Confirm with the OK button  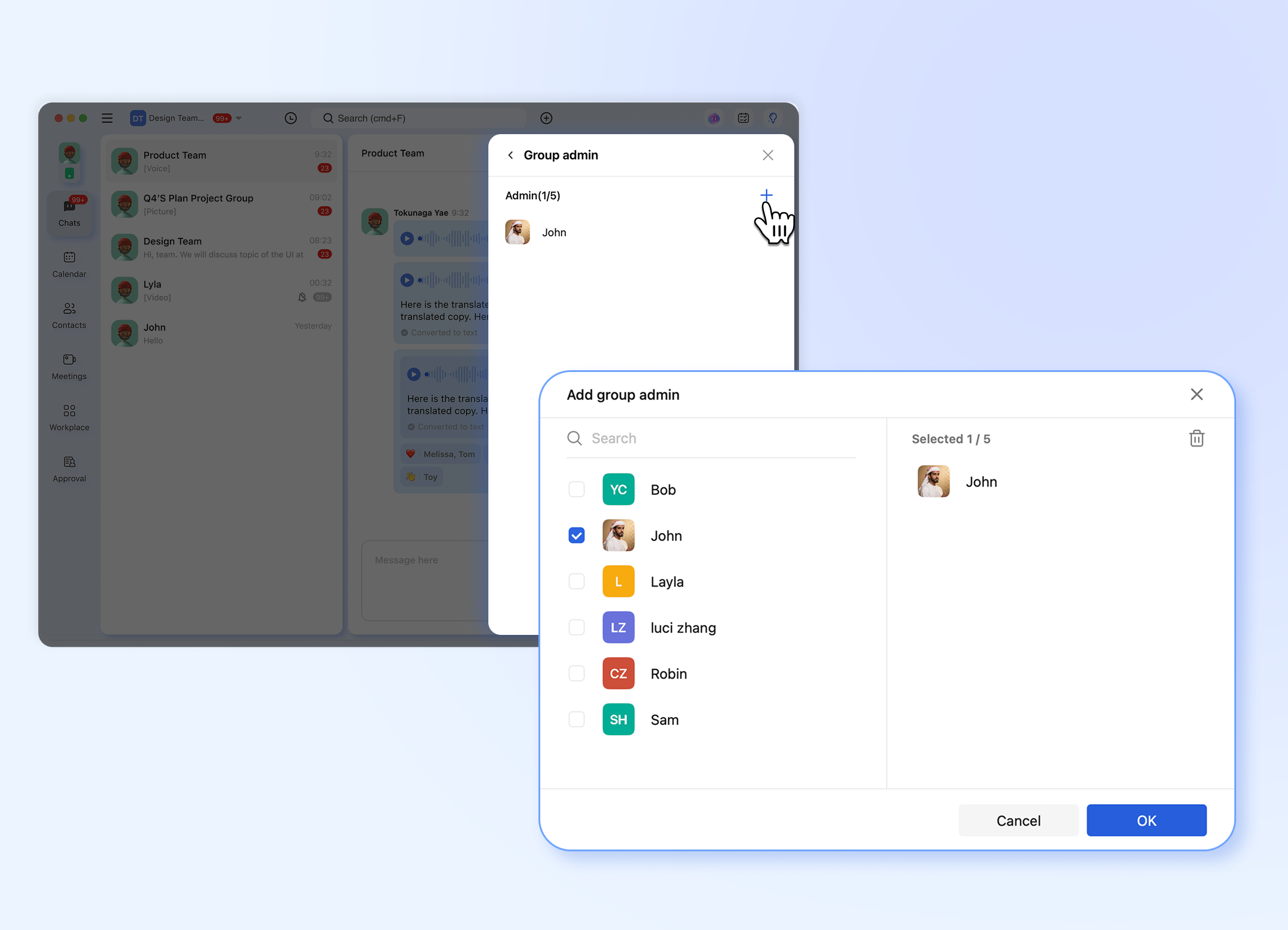coord(1146,820)
